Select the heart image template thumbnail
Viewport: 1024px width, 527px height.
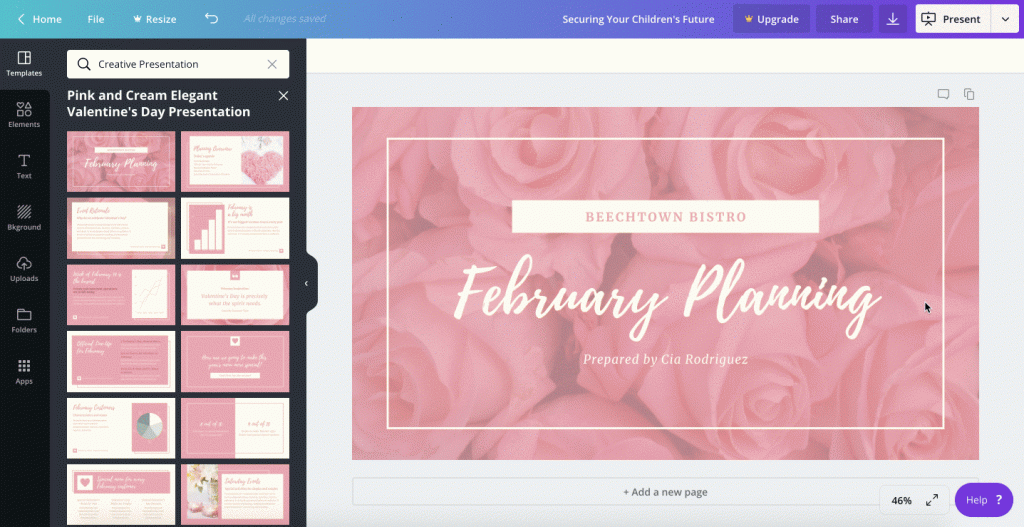[235, 161]
